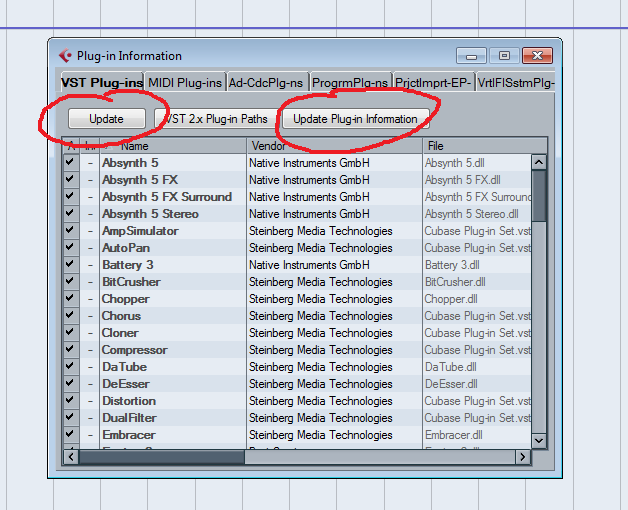Click the scroll up arrow
The width and height of the screenshot is (628, 510).
point(539,162)
